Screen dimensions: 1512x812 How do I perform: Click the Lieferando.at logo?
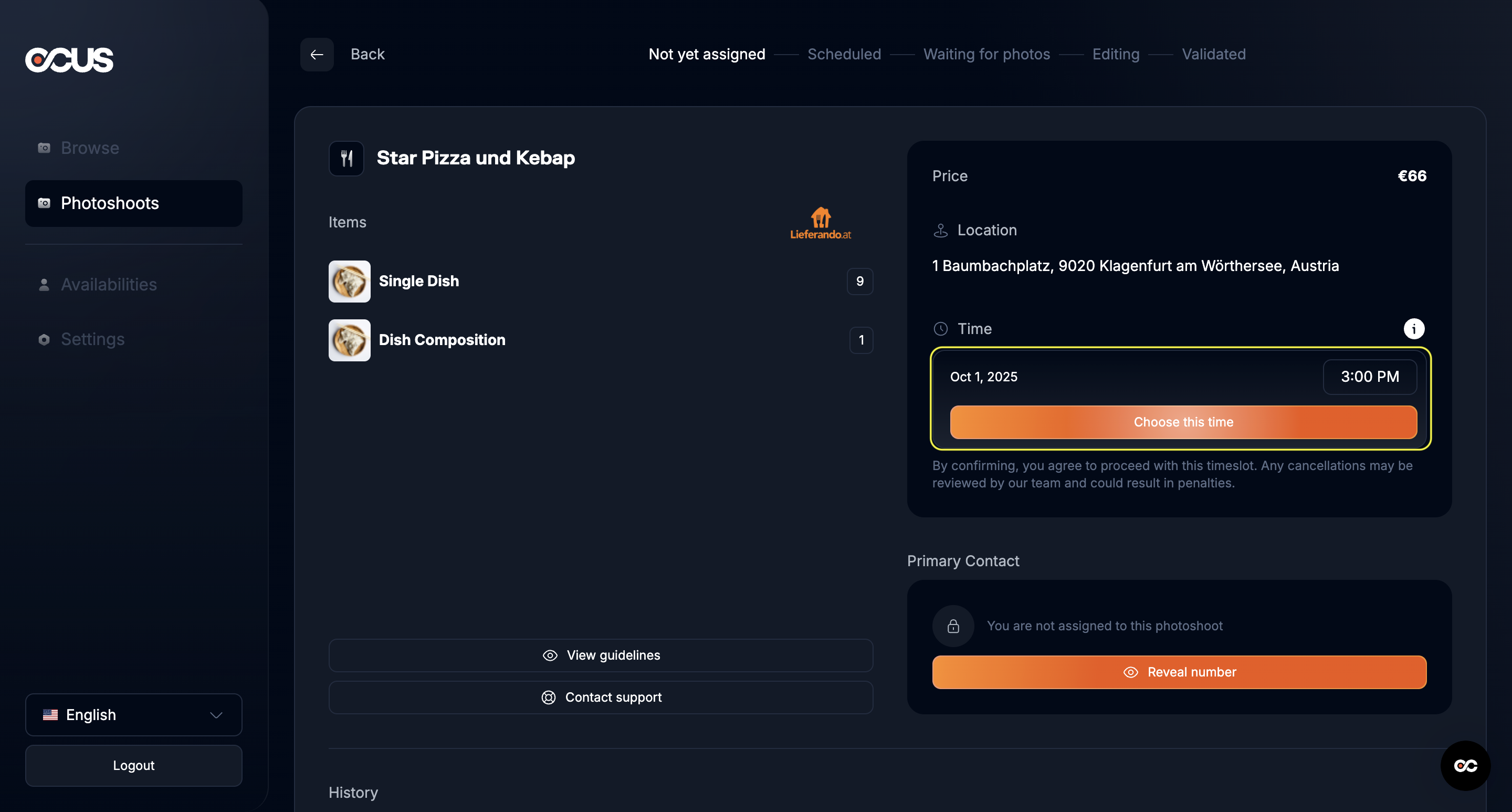(x=820, y=224)
